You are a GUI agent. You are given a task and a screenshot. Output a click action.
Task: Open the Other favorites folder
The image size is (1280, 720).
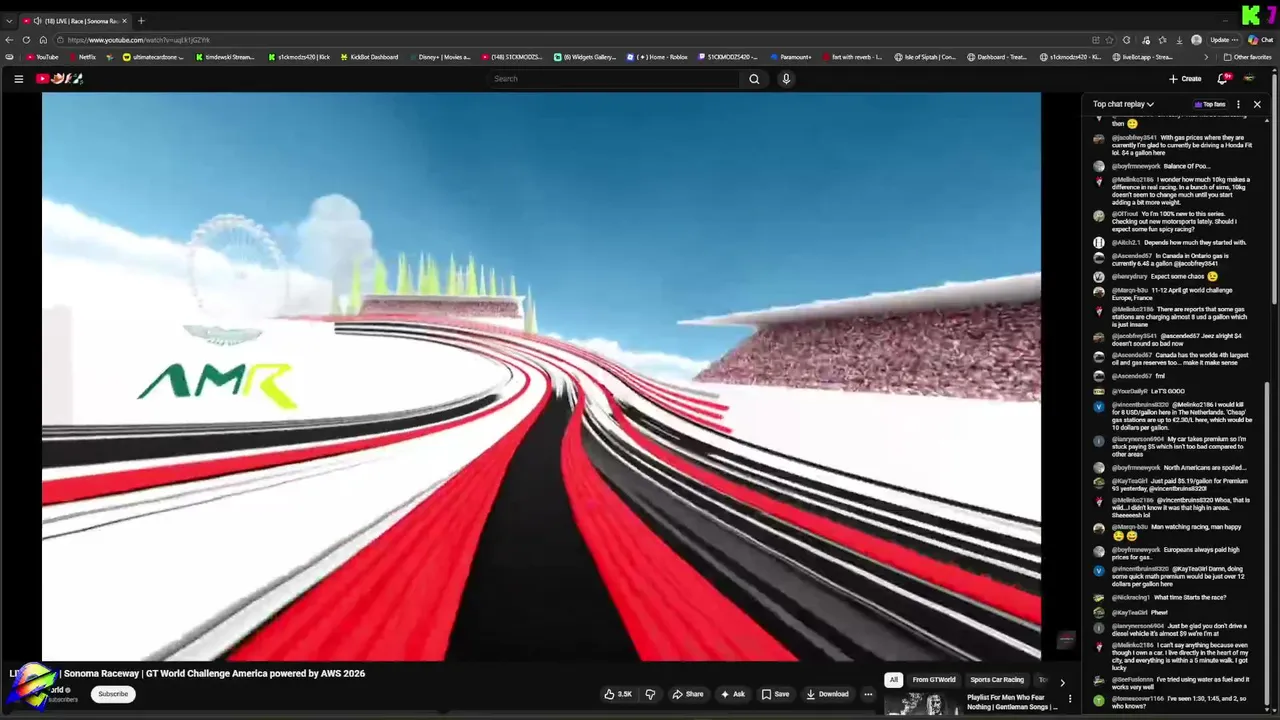(x=1247, y=57)
